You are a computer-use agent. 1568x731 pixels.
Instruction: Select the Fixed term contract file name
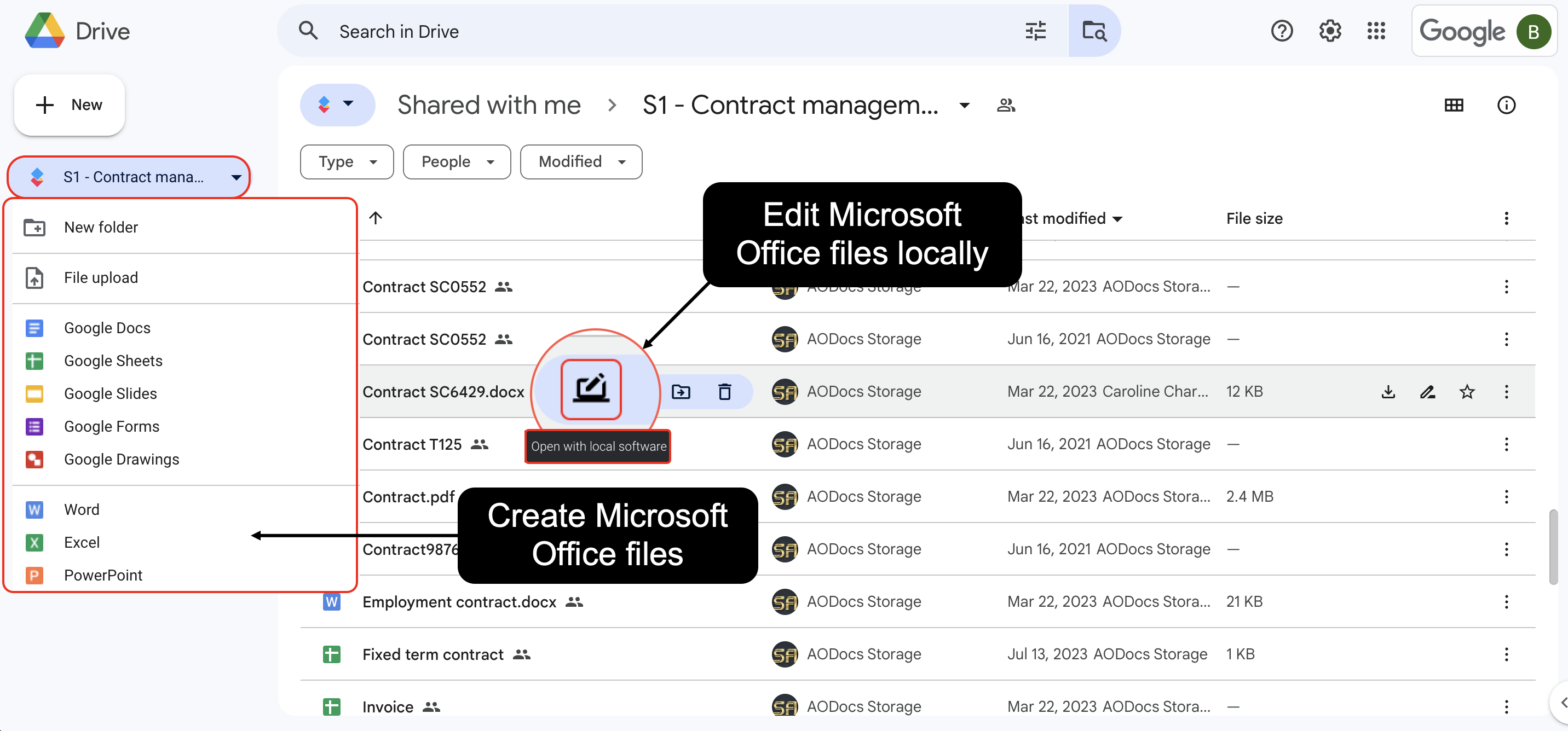tap(433, 654)
